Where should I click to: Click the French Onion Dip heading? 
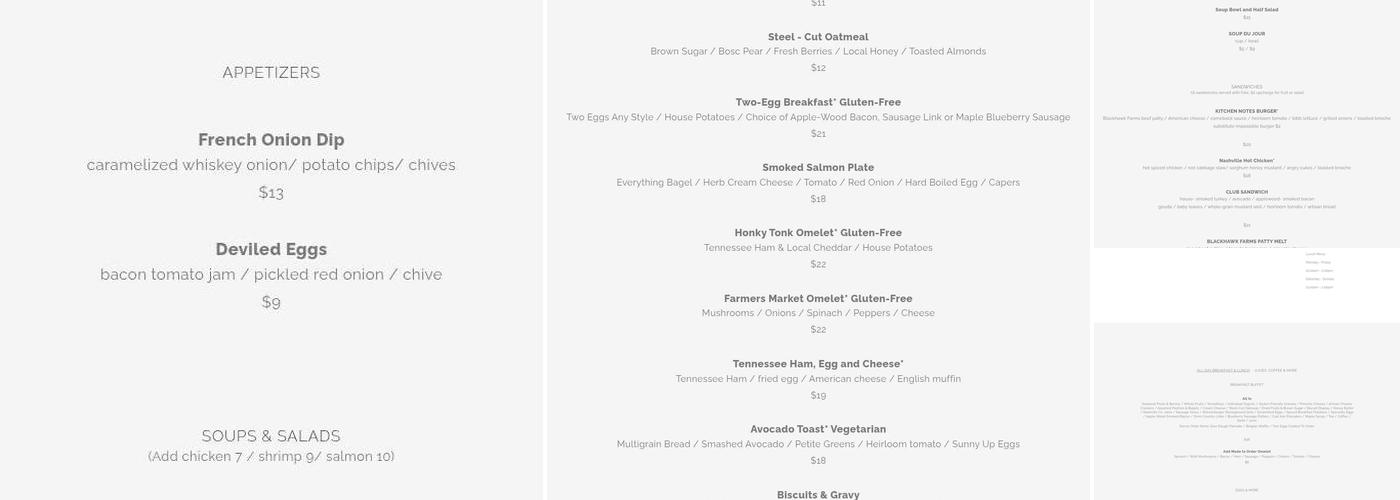coord(271,140)
